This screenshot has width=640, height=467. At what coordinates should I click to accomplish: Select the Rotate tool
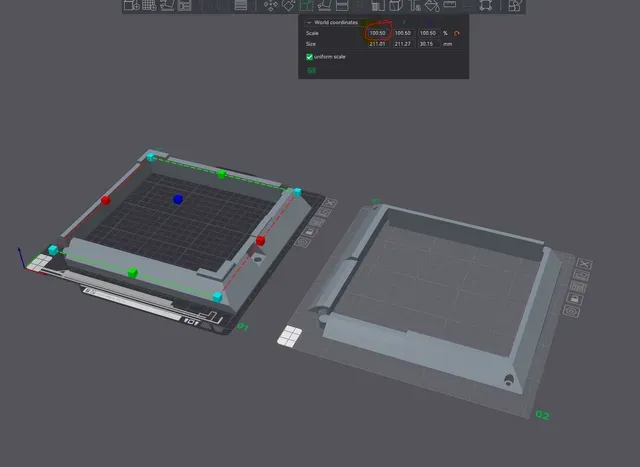coord(288,5)
